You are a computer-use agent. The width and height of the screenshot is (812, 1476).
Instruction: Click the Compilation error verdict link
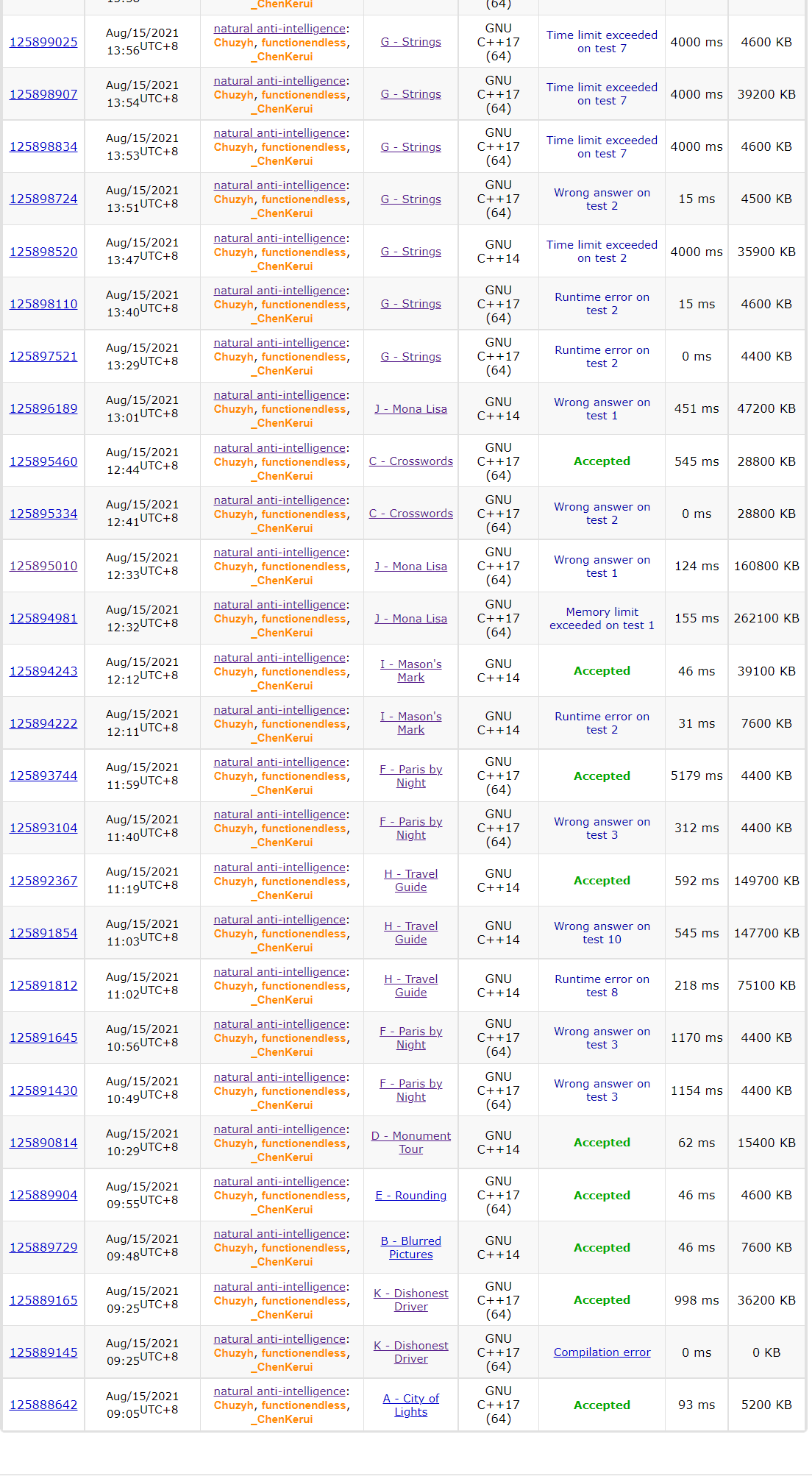pos(602,1352)
